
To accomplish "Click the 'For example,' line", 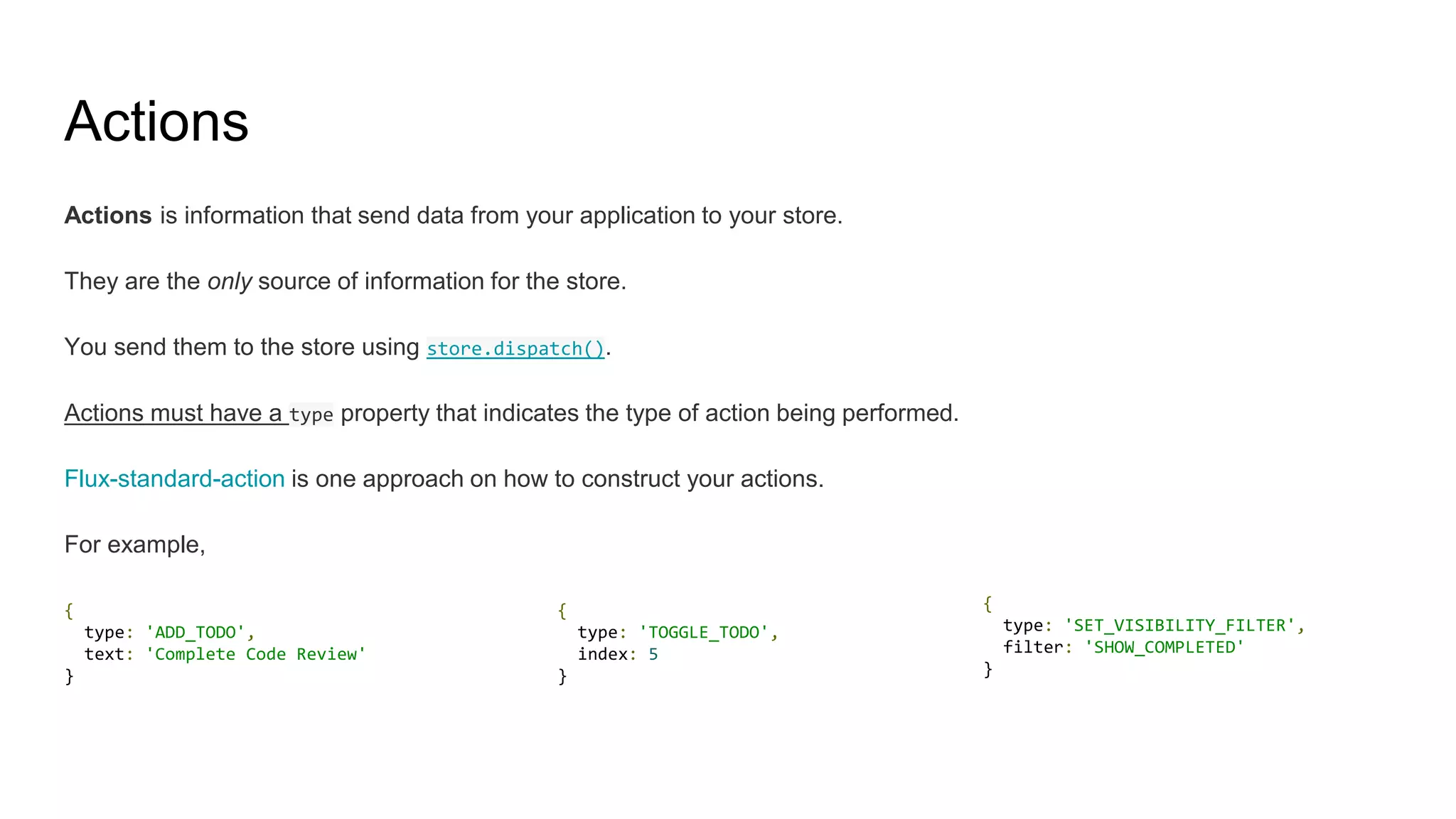I will coord(135,545).
